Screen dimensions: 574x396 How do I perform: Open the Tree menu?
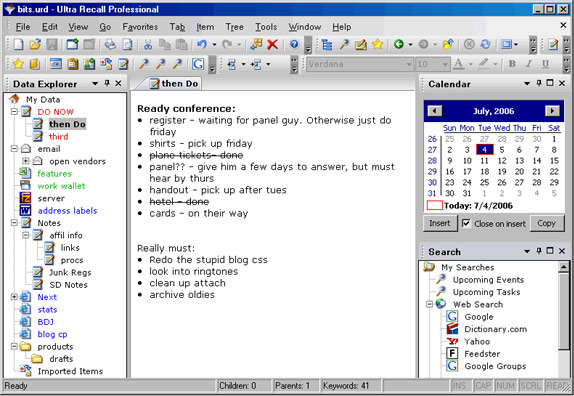click(234, 27)
